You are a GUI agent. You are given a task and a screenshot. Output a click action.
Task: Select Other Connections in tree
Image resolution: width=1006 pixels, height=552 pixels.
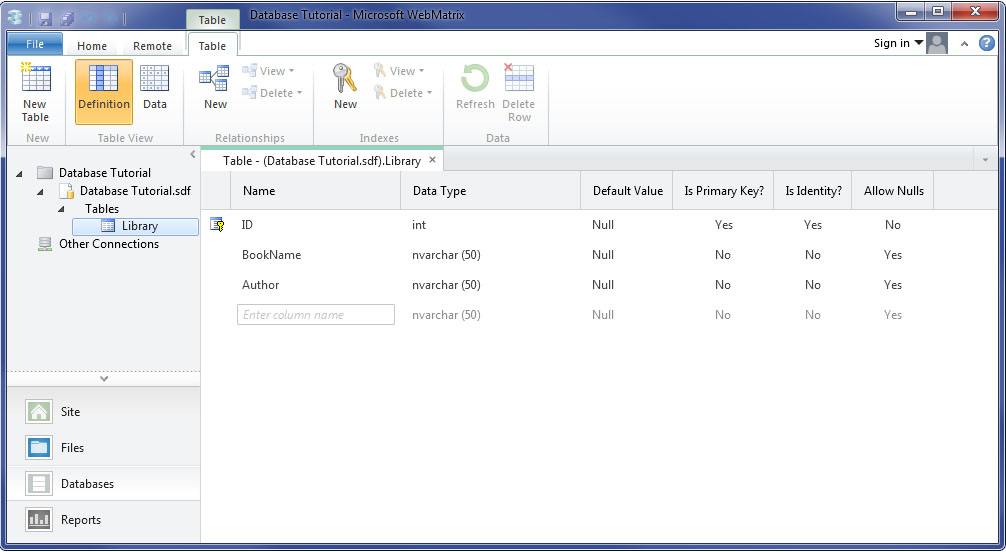(108, 244)
